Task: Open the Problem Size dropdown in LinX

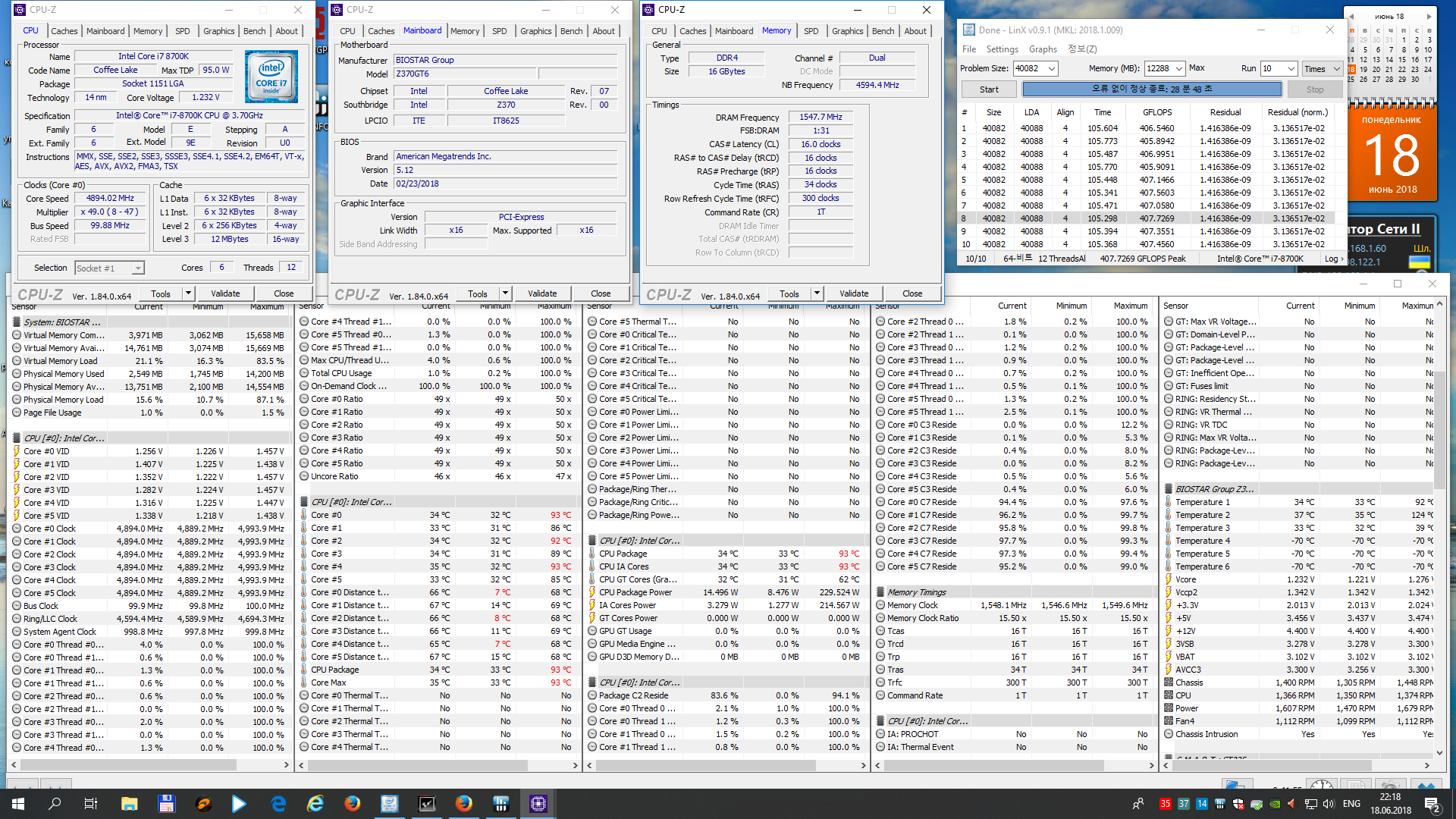Action: [x=1052, y=68]
